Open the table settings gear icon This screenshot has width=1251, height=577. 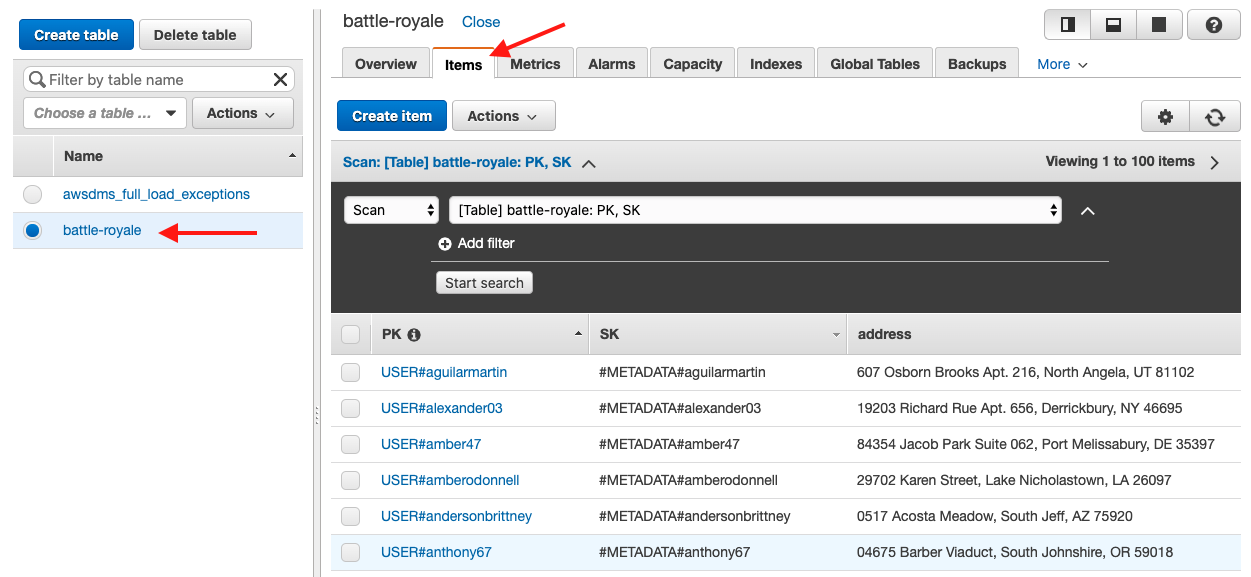point(1165,117)
